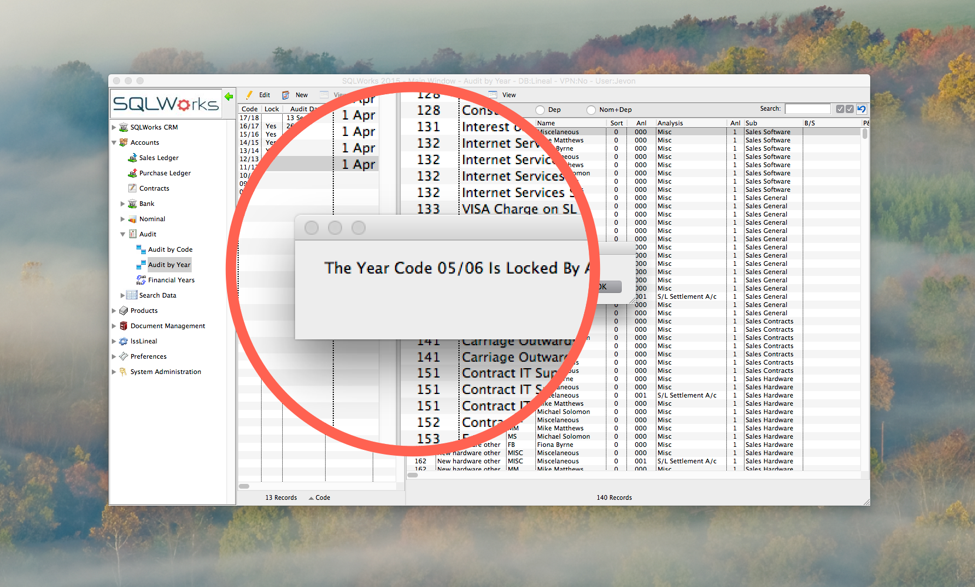
Task: Click the Edit pencil icon in toolbar
Action: tap(250, 95)
